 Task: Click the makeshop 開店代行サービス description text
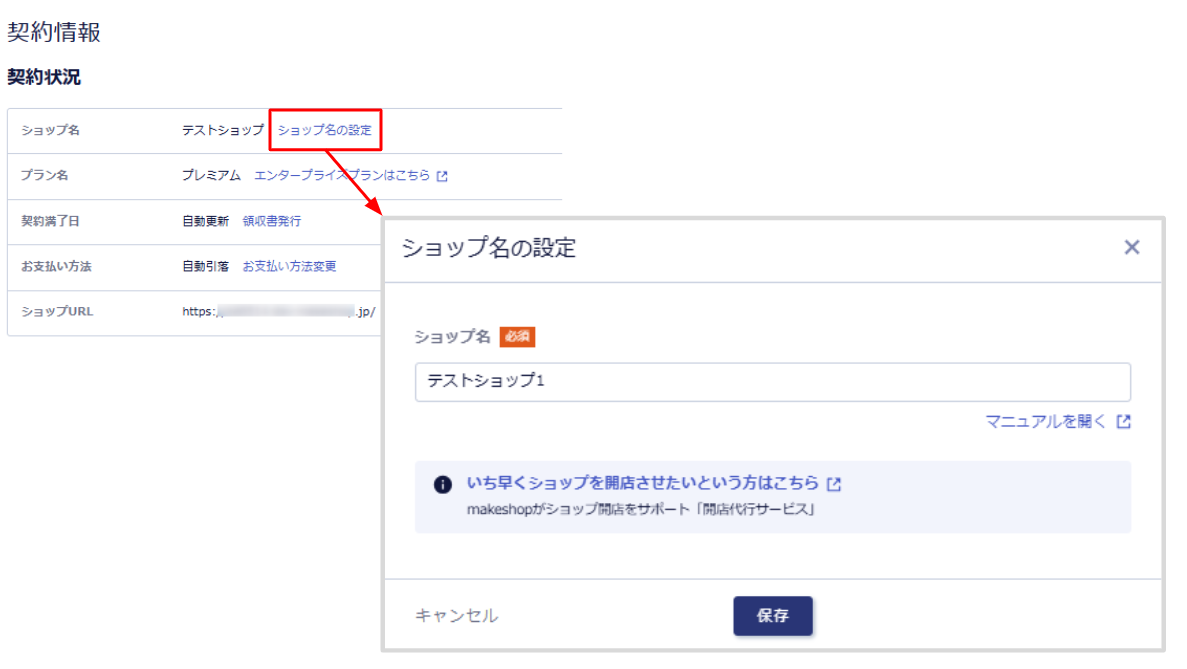[640, 510]
